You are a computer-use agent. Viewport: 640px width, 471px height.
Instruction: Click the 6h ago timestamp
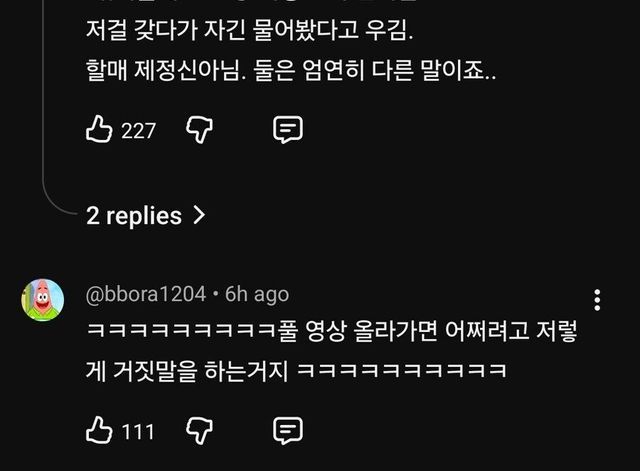[257, 293]
